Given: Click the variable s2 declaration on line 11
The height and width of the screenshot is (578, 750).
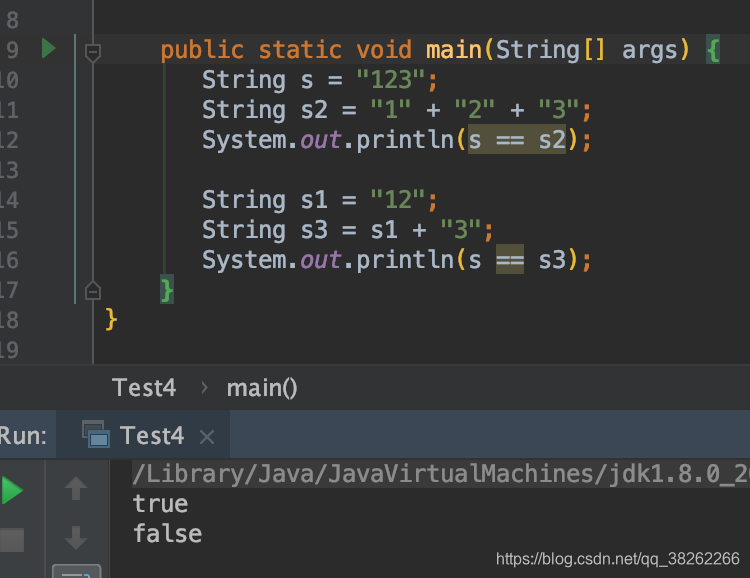Looking at the screenshot, I should point(314,110).
